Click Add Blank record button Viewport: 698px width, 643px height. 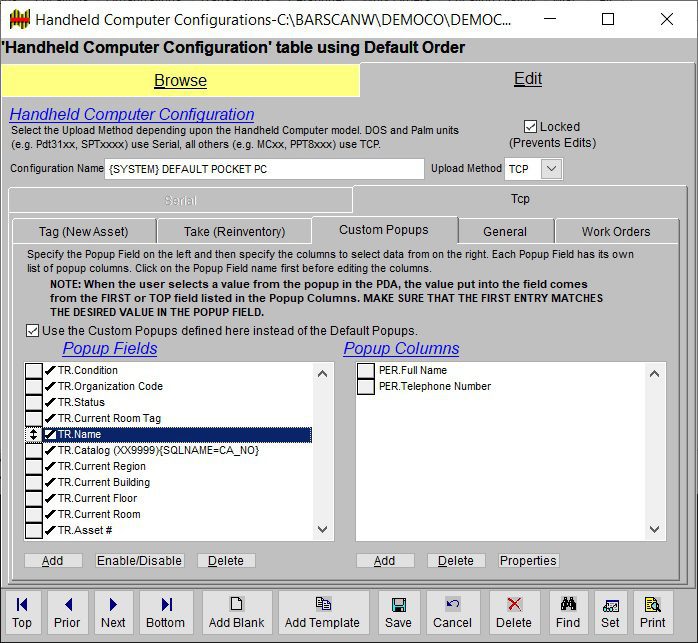pos(236,612)
